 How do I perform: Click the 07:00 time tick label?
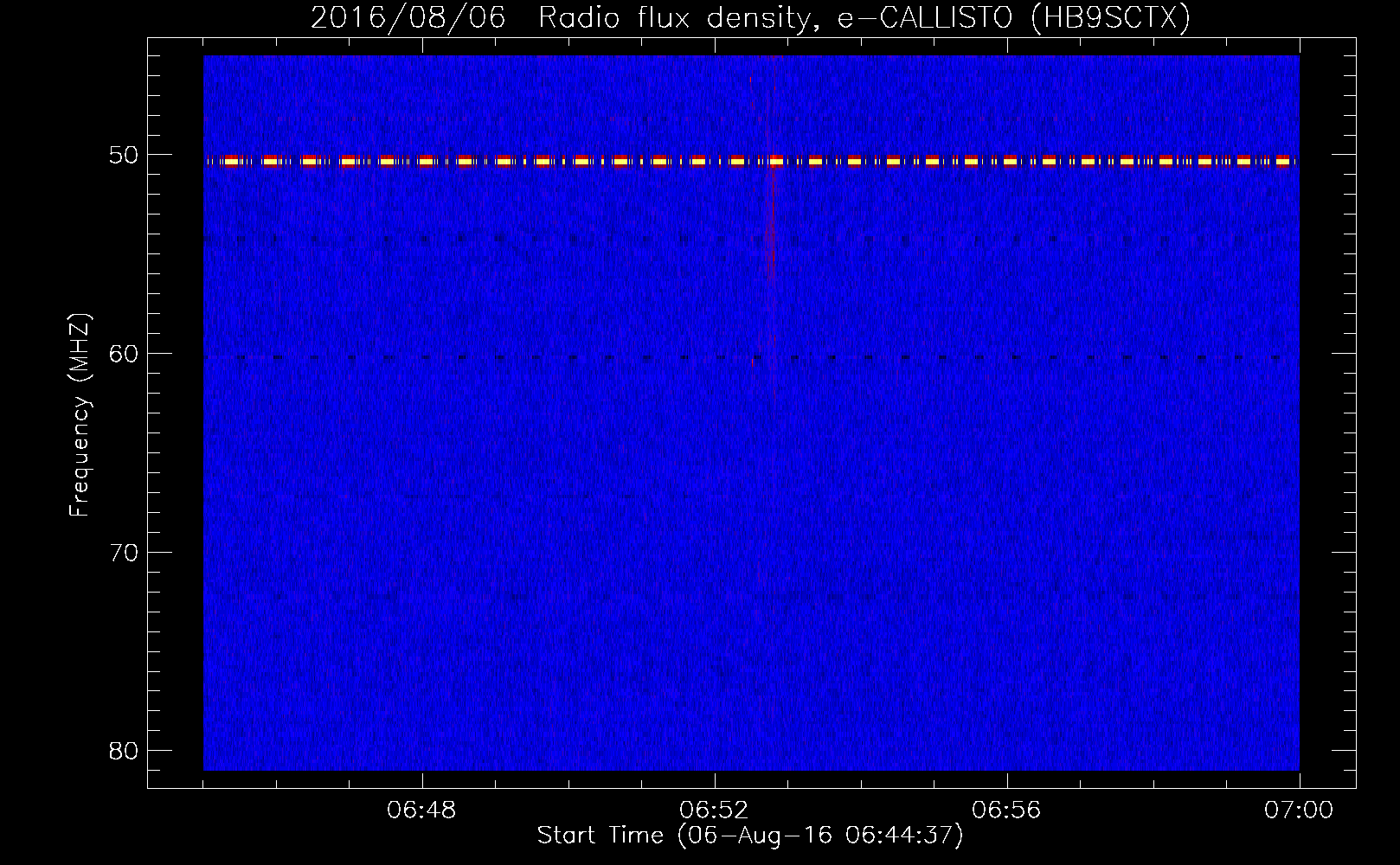coord(1299,811)
